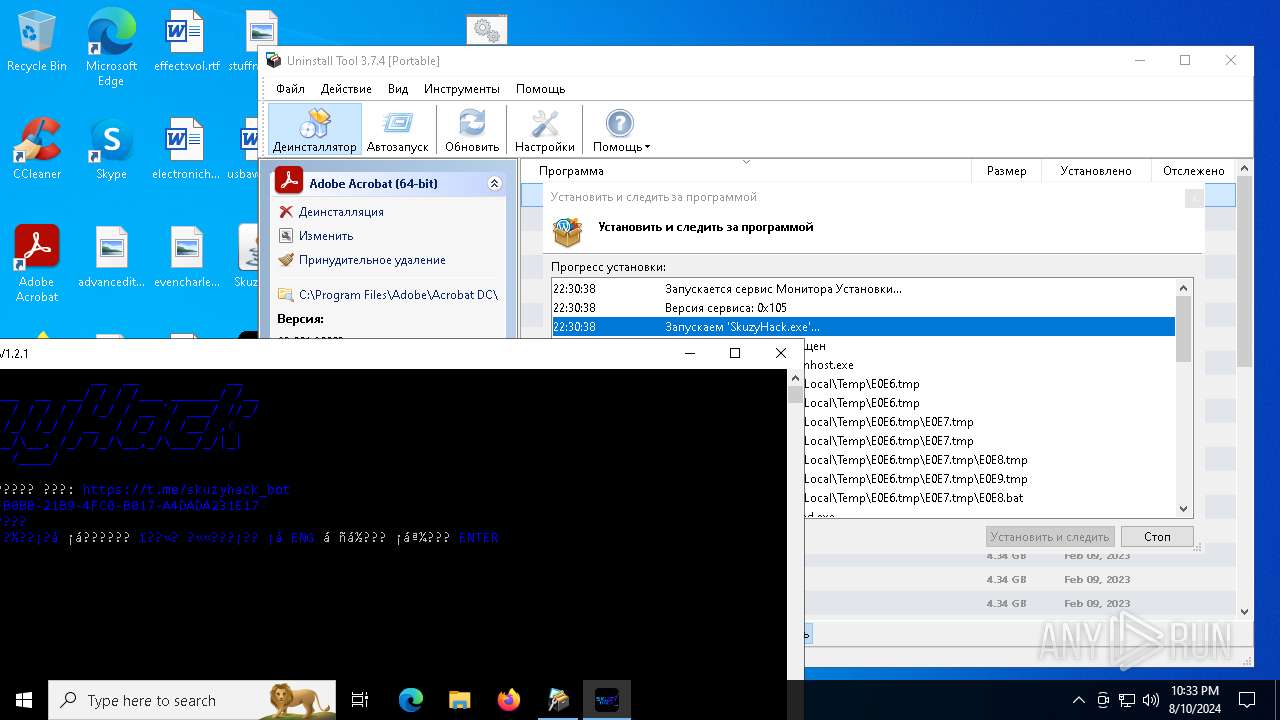The image size is (1280, 720).
Task: Open the volume tray icon
Action: (1150, 700)
